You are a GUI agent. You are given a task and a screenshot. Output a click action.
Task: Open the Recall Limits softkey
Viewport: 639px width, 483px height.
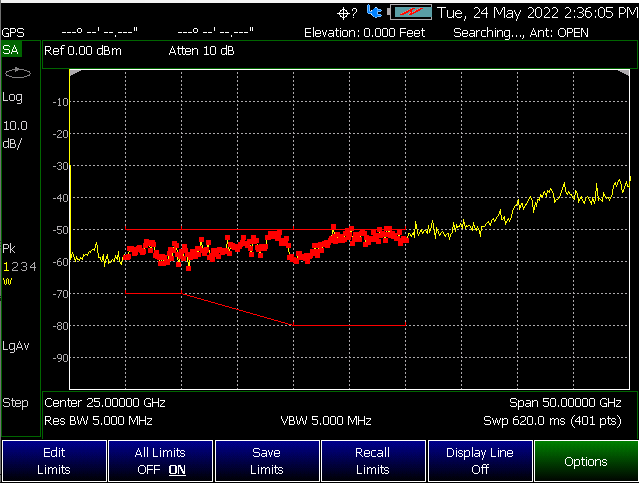click(373, 461)
